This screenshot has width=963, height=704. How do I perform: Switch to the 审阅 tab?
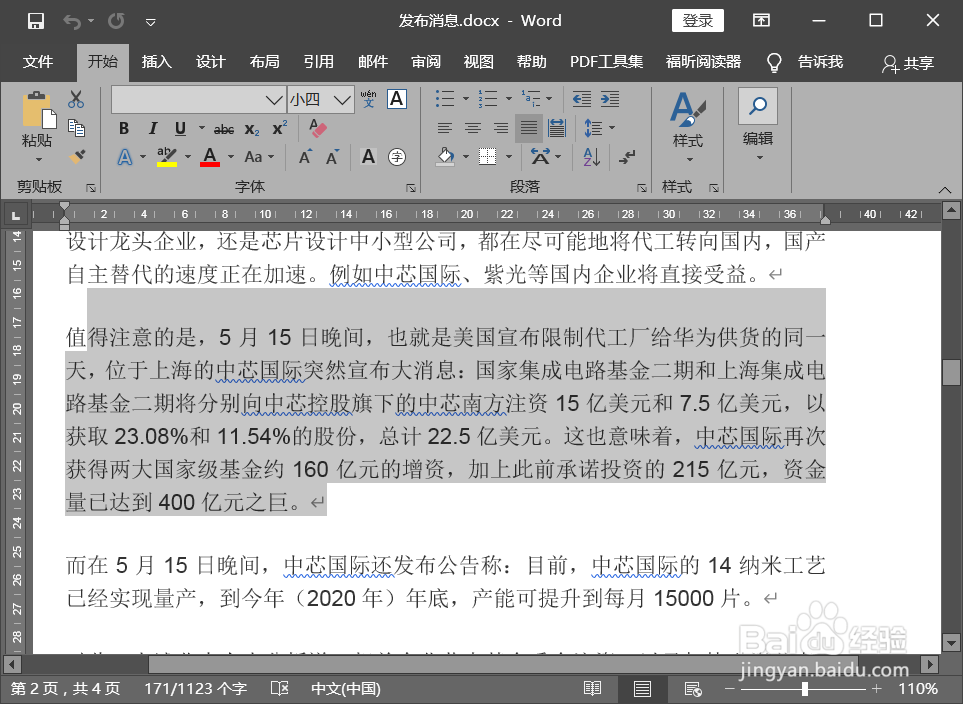click(x=426, y=62)
